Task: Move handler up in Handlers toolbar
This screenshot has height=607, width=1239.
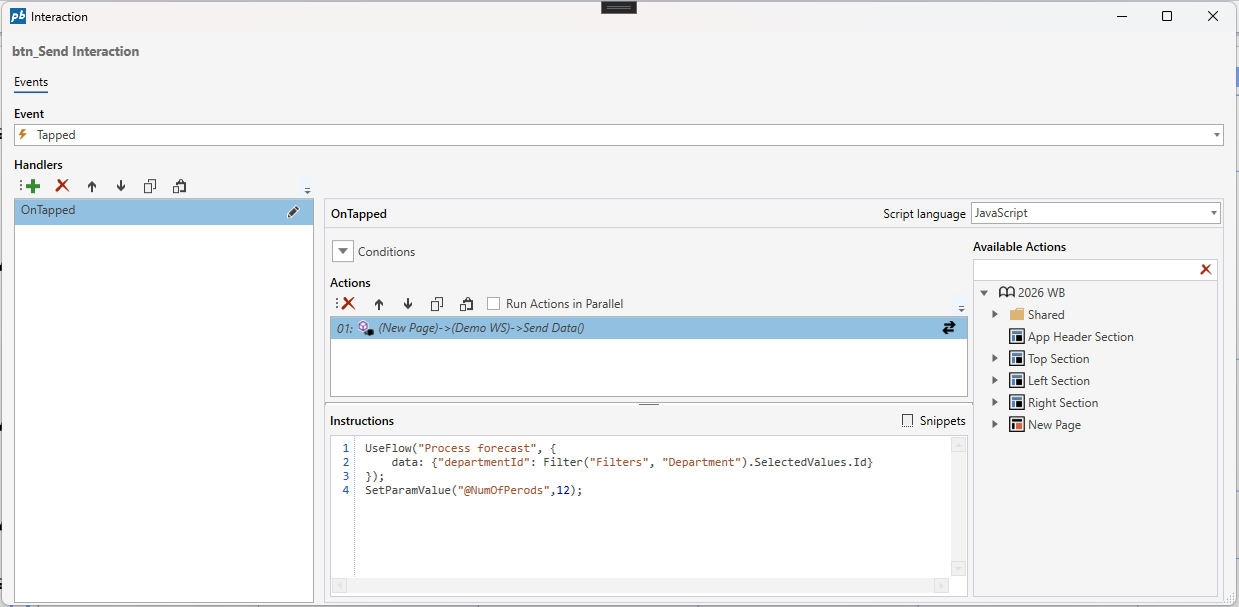Action: tap(92, 186)
